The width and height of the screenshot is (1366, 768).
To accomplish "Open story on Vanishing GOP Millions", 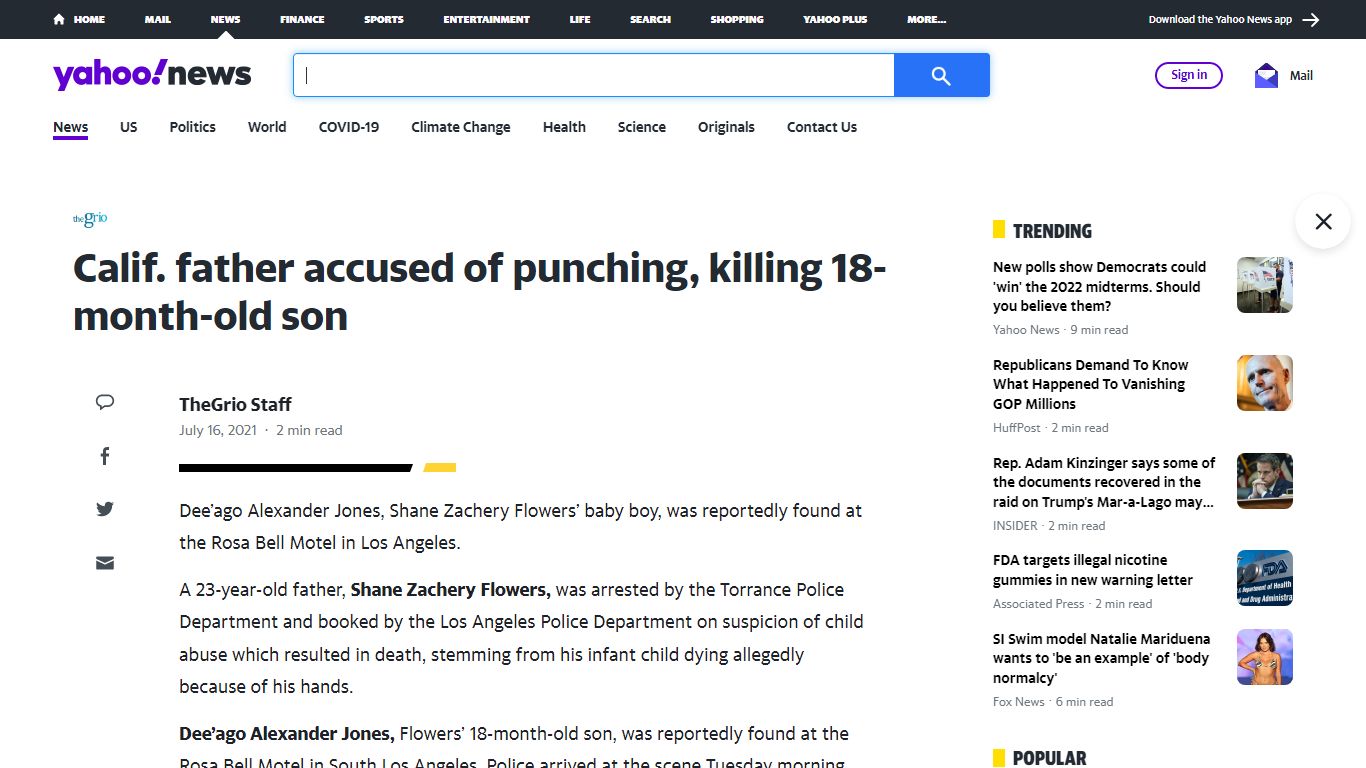I will click(x=1091, y=384).
